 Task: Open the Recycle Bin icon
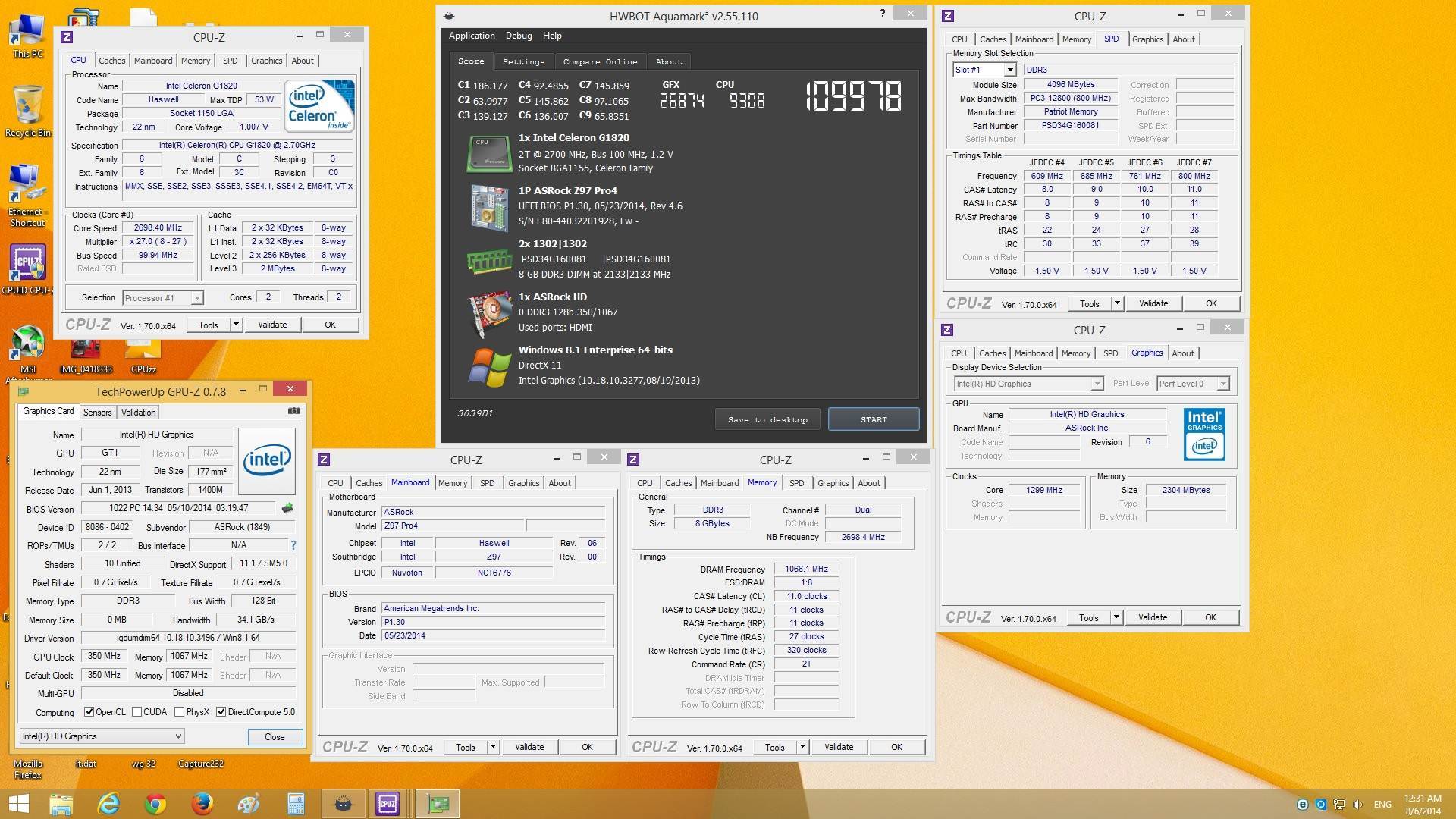(x=27, y=111)
